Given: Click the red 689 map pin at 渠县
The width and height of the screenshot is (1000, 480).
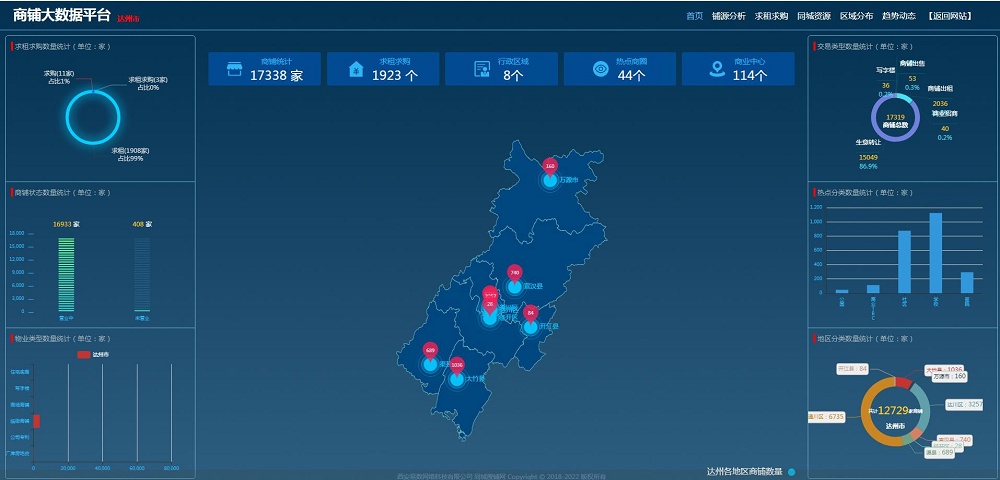Looking at the screenshot, I should pyautogui.click(x=430, y=350).
